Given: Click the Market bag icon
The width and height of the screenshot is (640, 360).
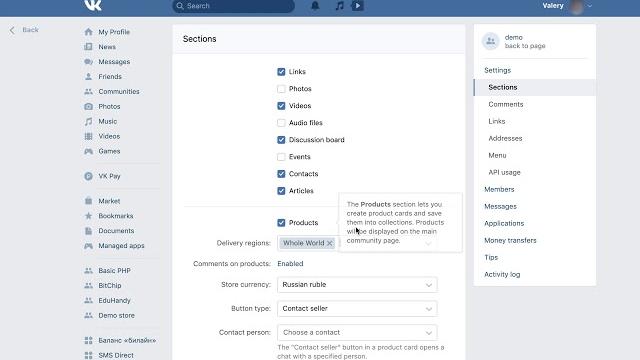Looking at the screenshot, I should (x=88, y=201).
